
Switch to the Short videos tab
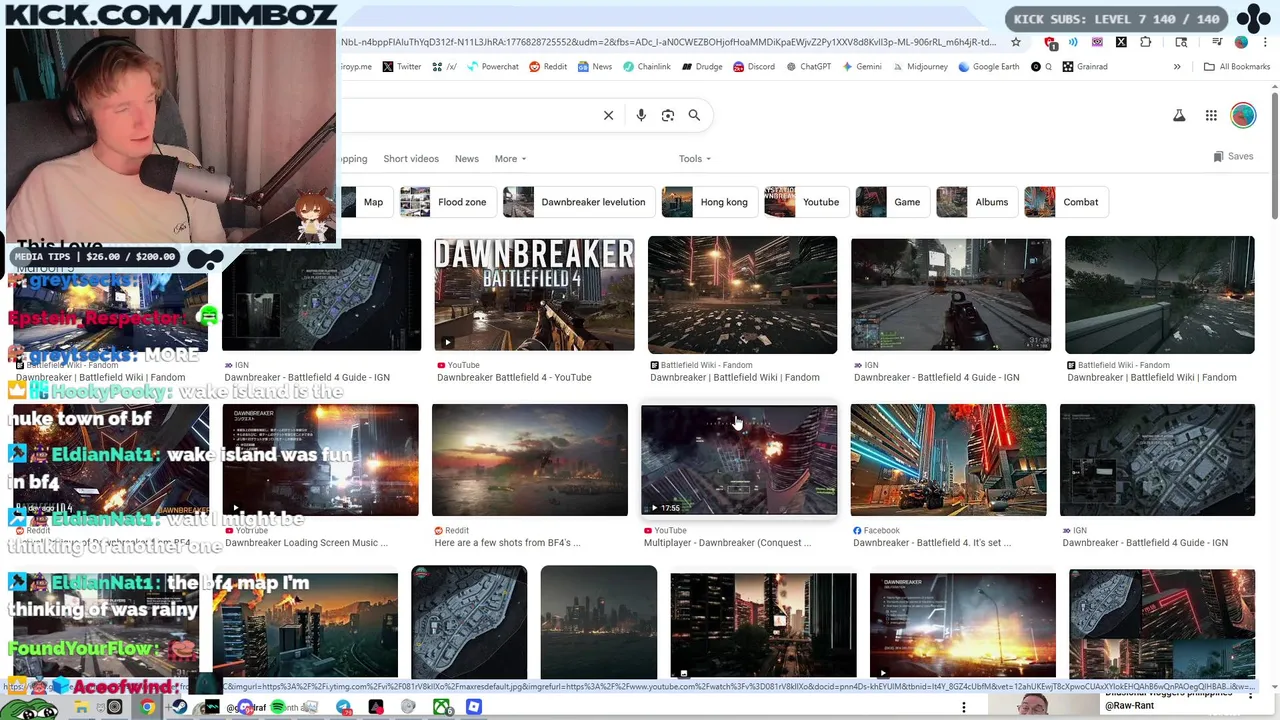point(411,159)
